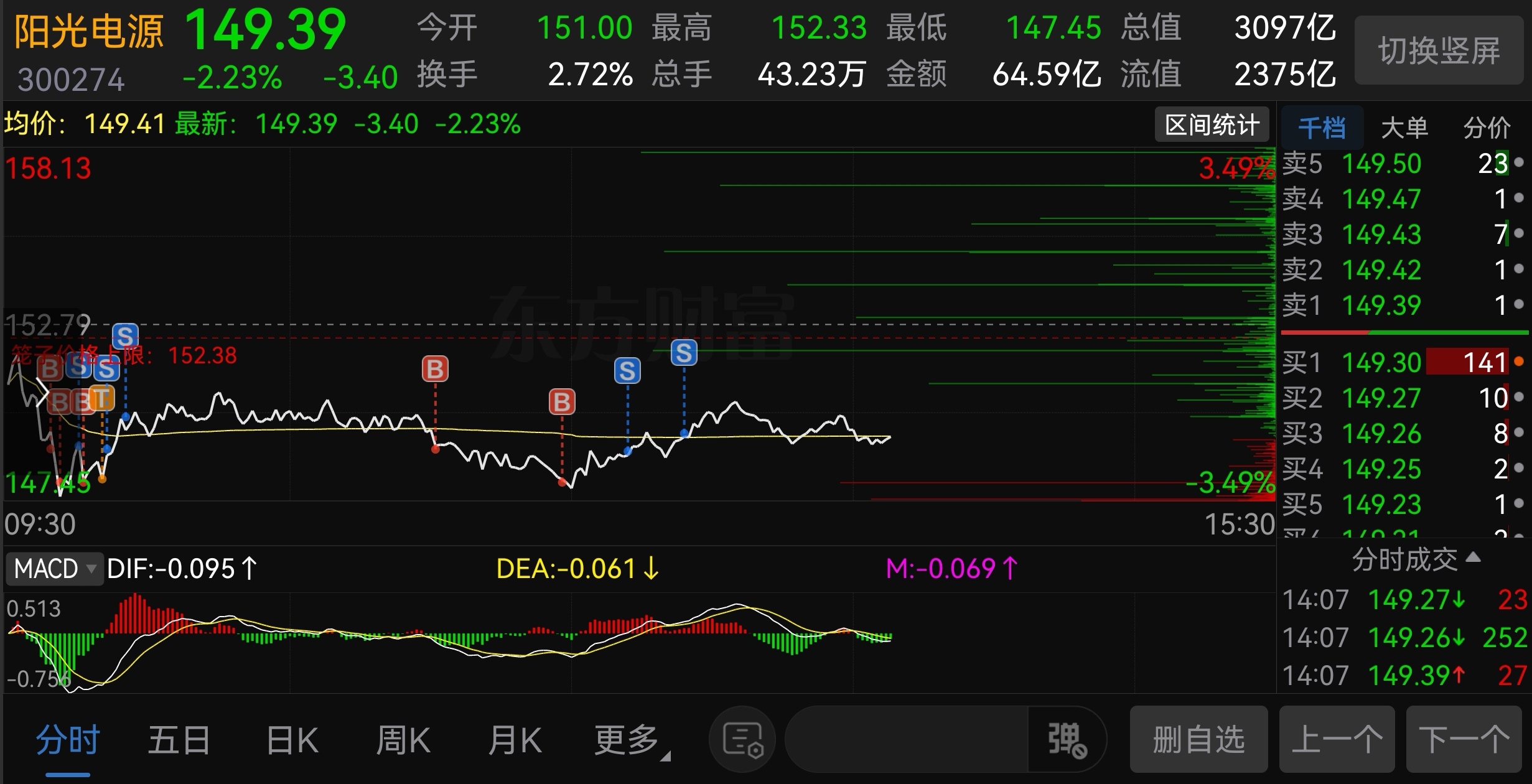Click the bullet comment input field
The width and height of the screenshot is (1532, 784).
[x=906, y=740]
